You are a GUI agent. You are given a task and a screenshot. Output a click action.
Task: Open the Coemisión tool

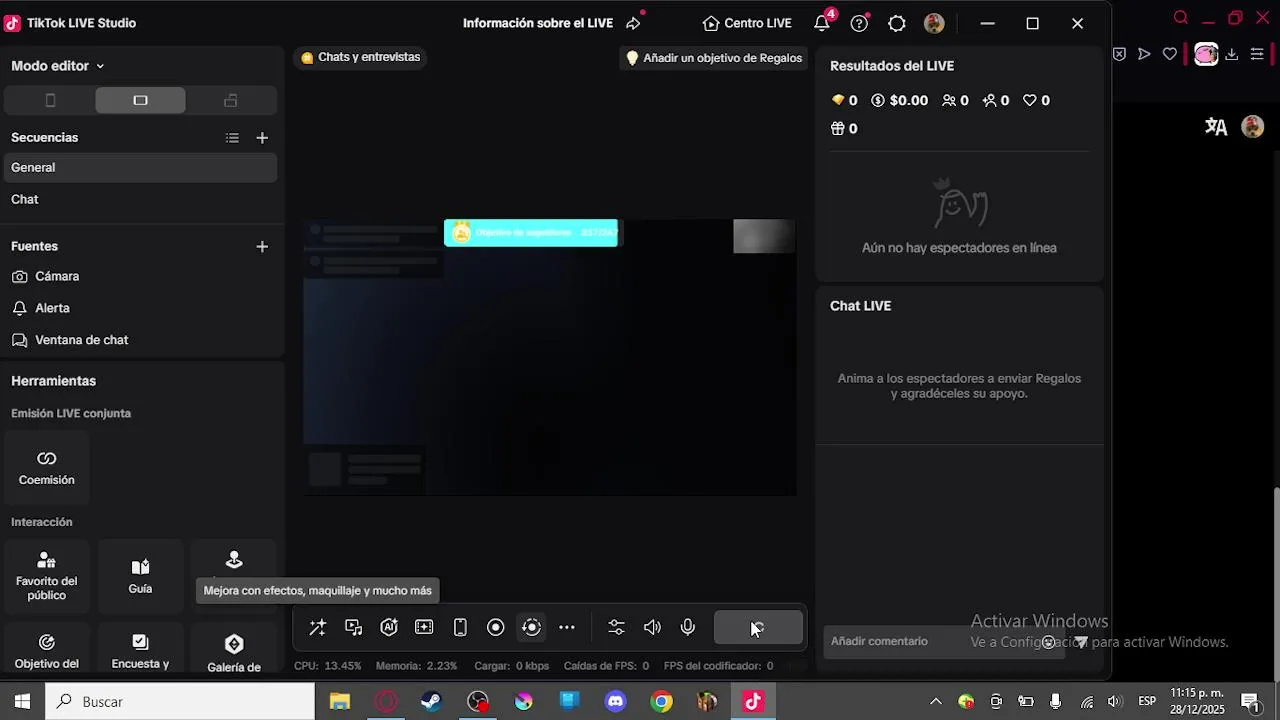point(47,468)
